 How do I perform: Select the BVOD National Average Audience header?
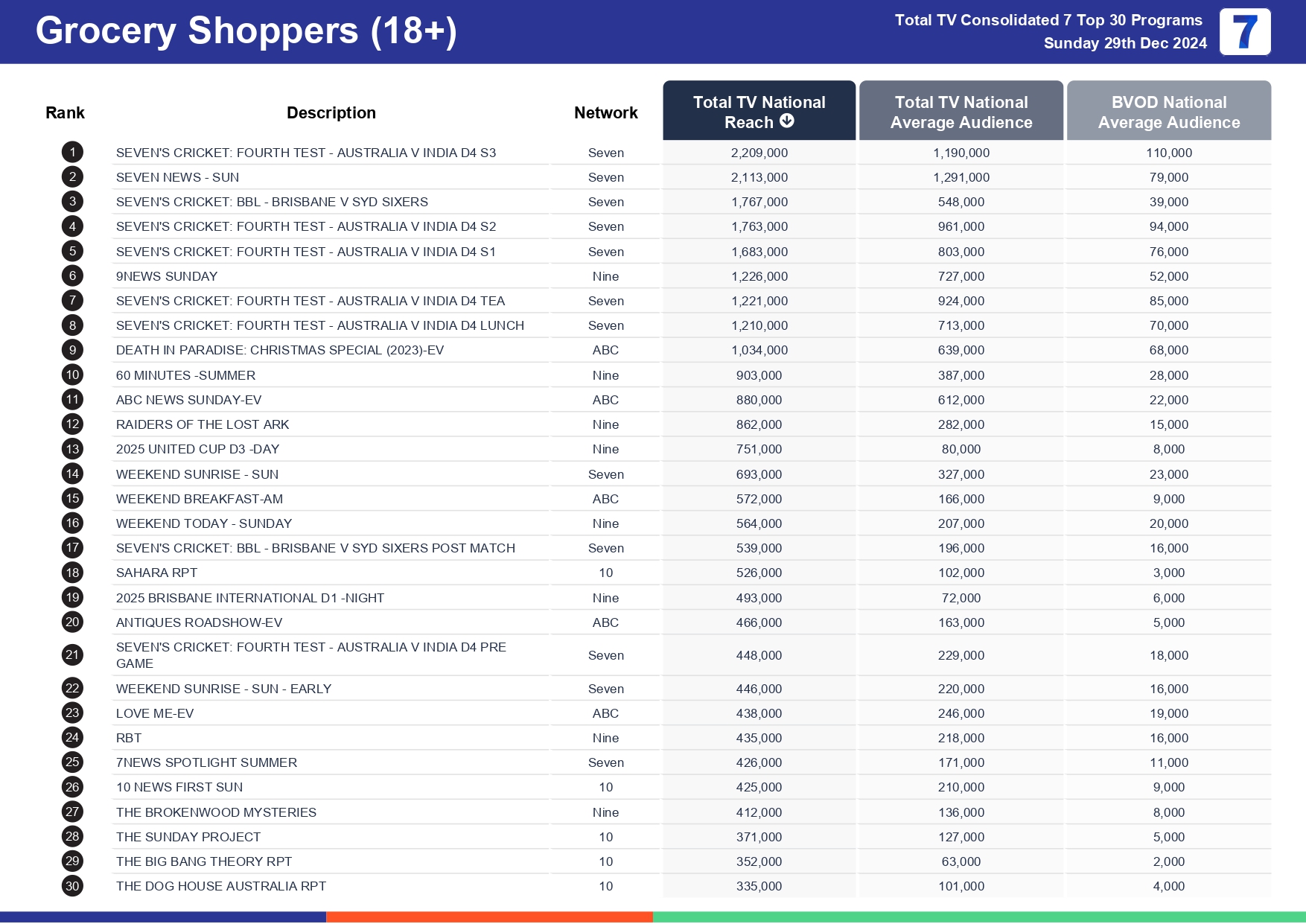1168,112
